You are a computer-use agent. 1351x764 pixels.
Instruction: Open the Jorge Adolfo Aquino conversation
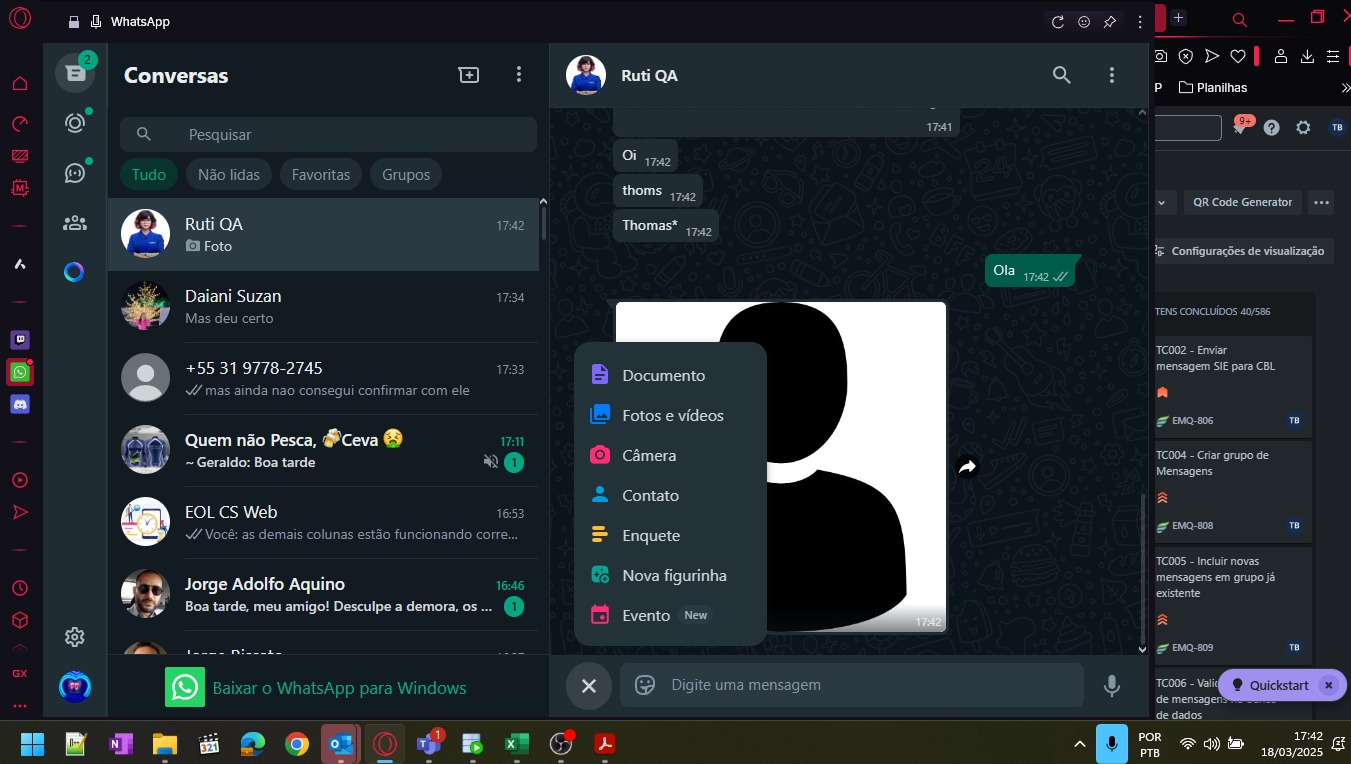[x=323, y=594]
